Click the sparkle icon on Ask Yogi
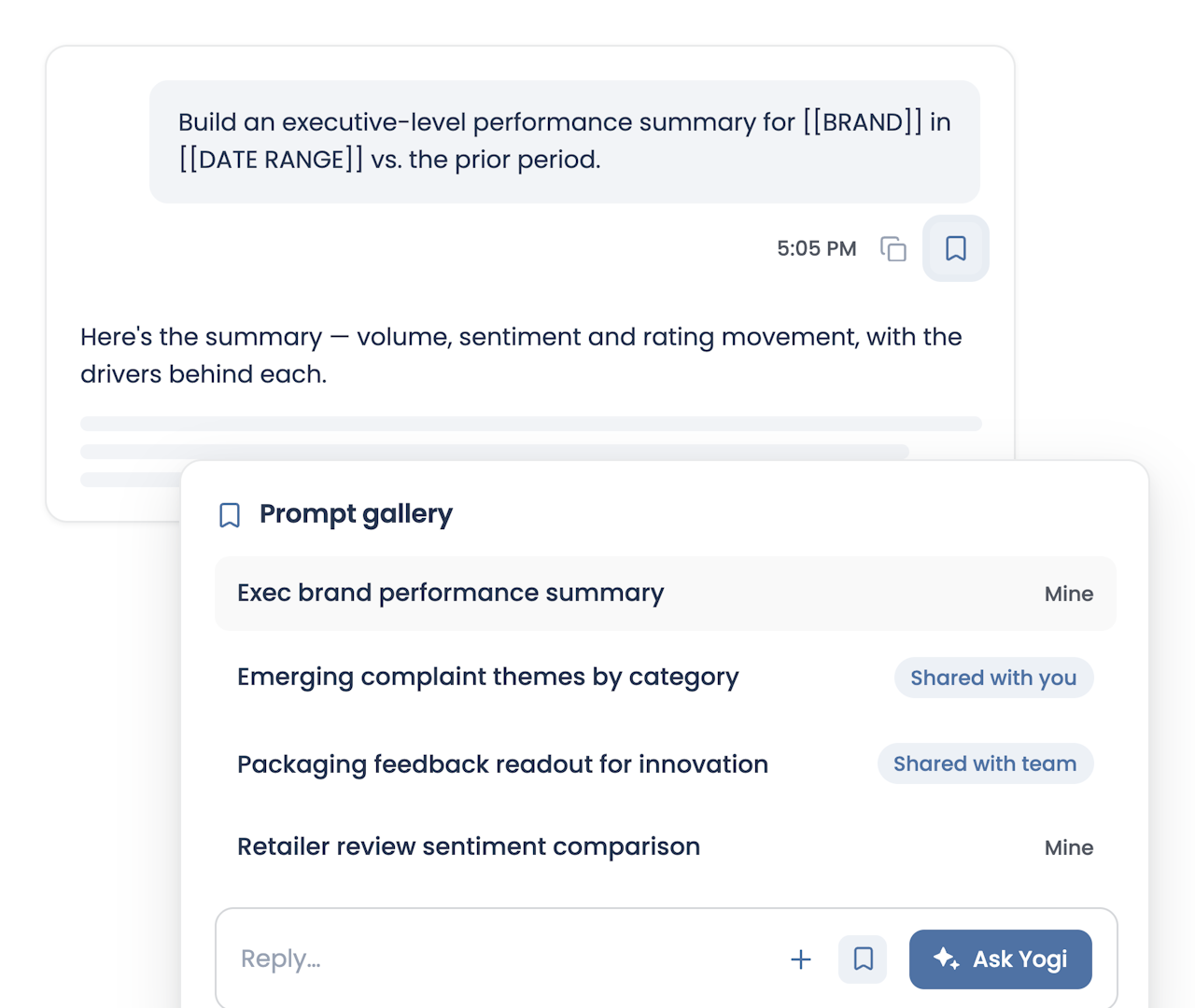The height and width of the screenshot is (1008, 1195). coord(946,959)
